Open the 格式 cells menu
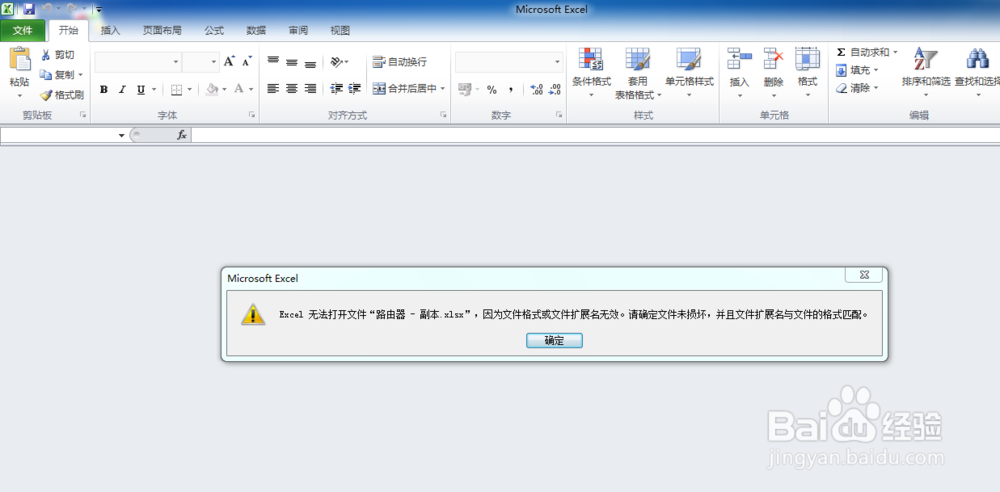 [807, 73]
